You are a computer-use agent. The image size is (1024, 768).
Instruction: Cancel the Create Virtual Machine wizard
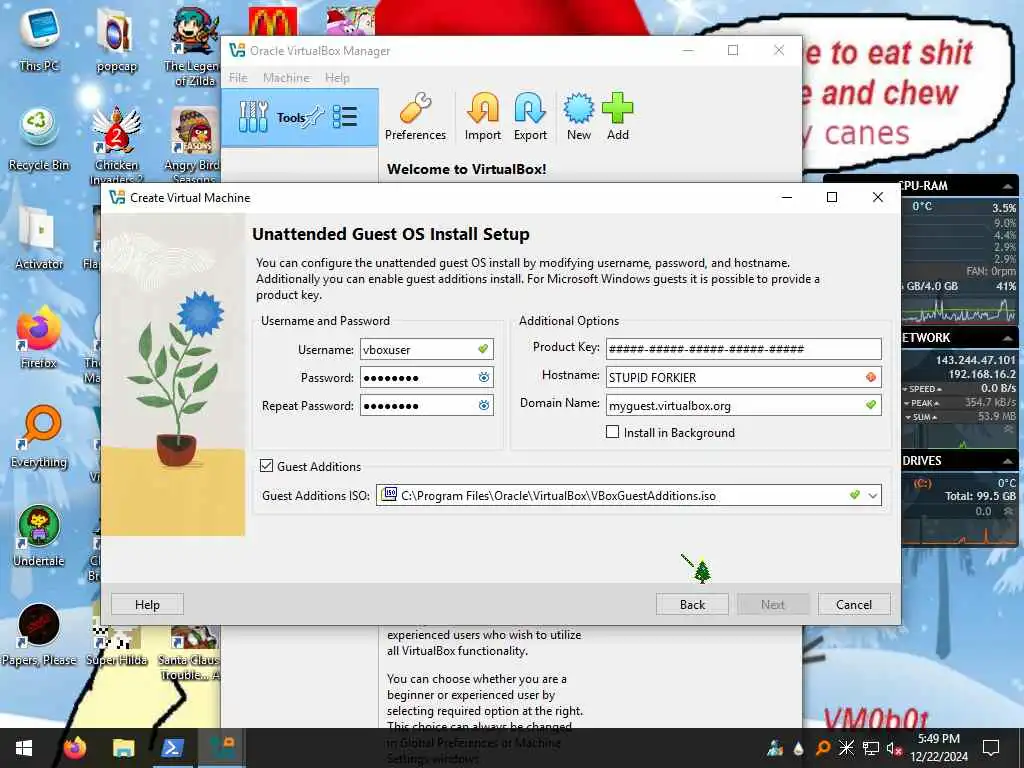(854, 605)
